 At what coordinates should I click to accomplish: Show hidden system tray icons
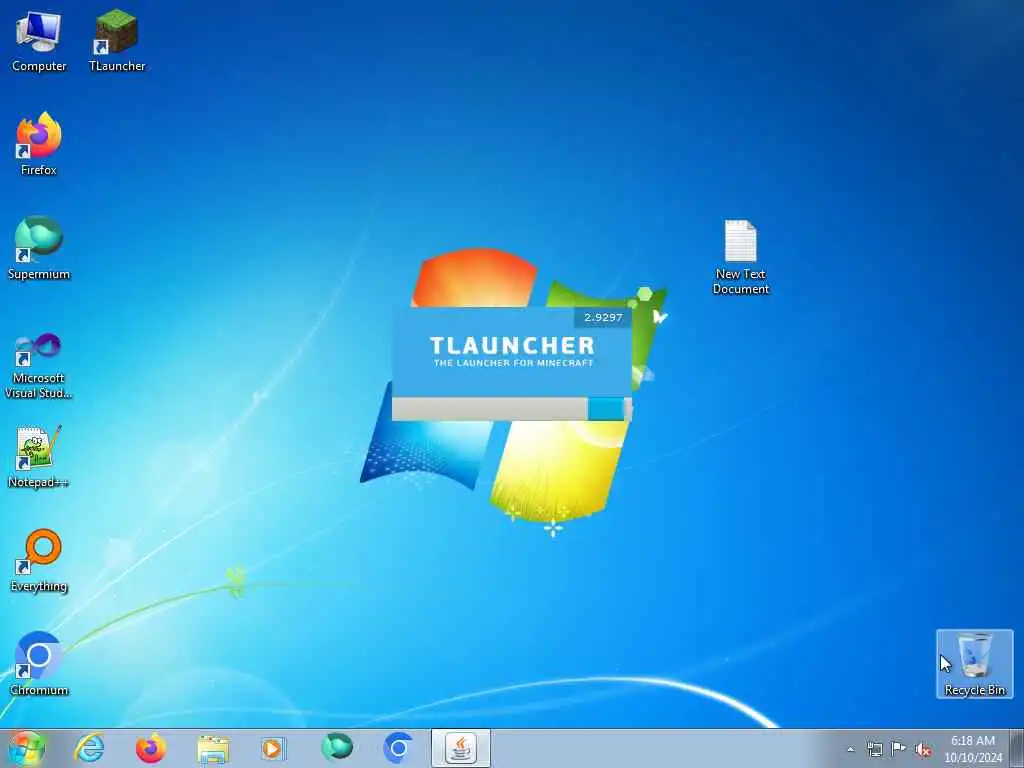click(x=850, y=749)
